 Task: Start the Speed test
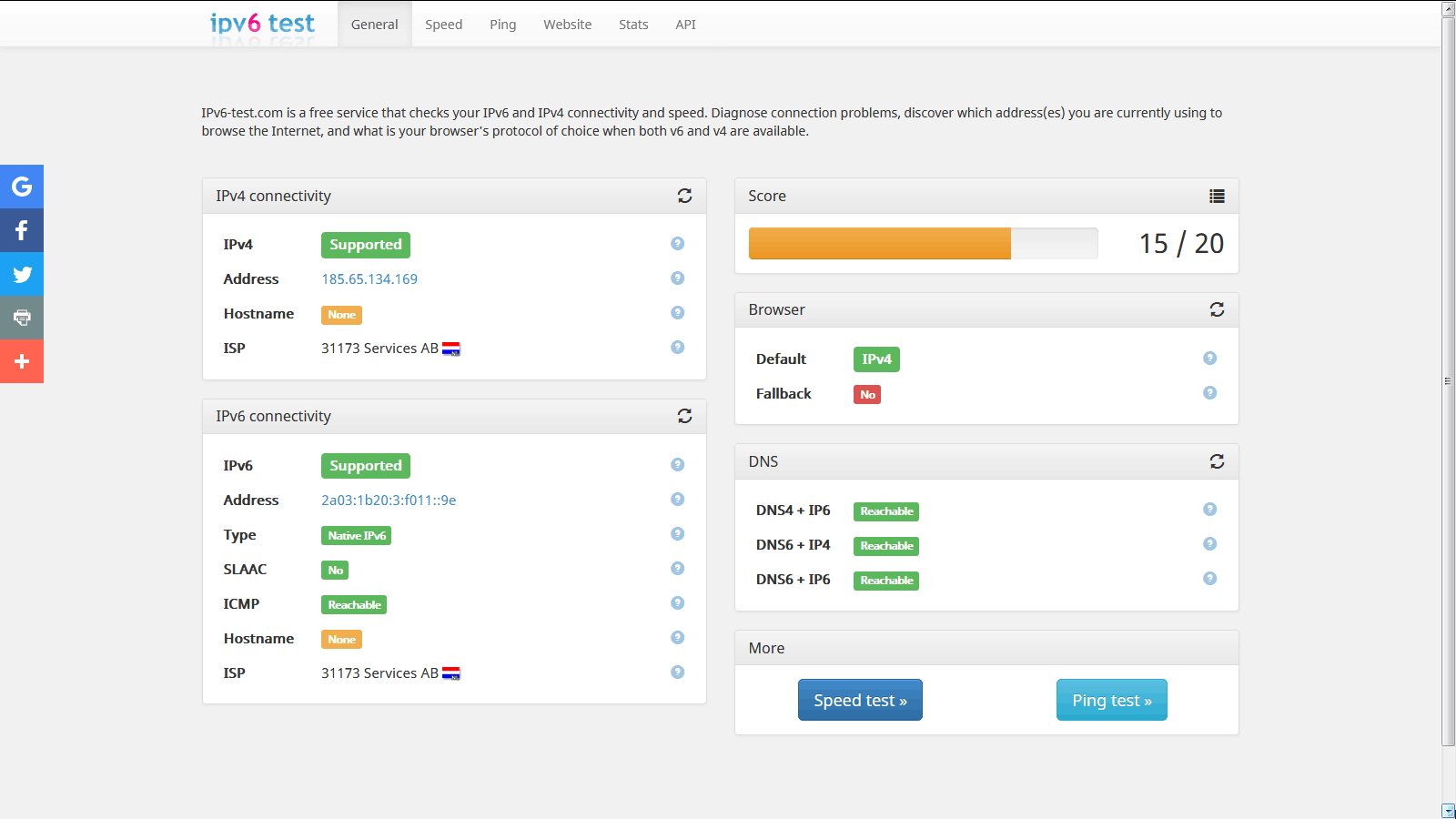point(860,700)
